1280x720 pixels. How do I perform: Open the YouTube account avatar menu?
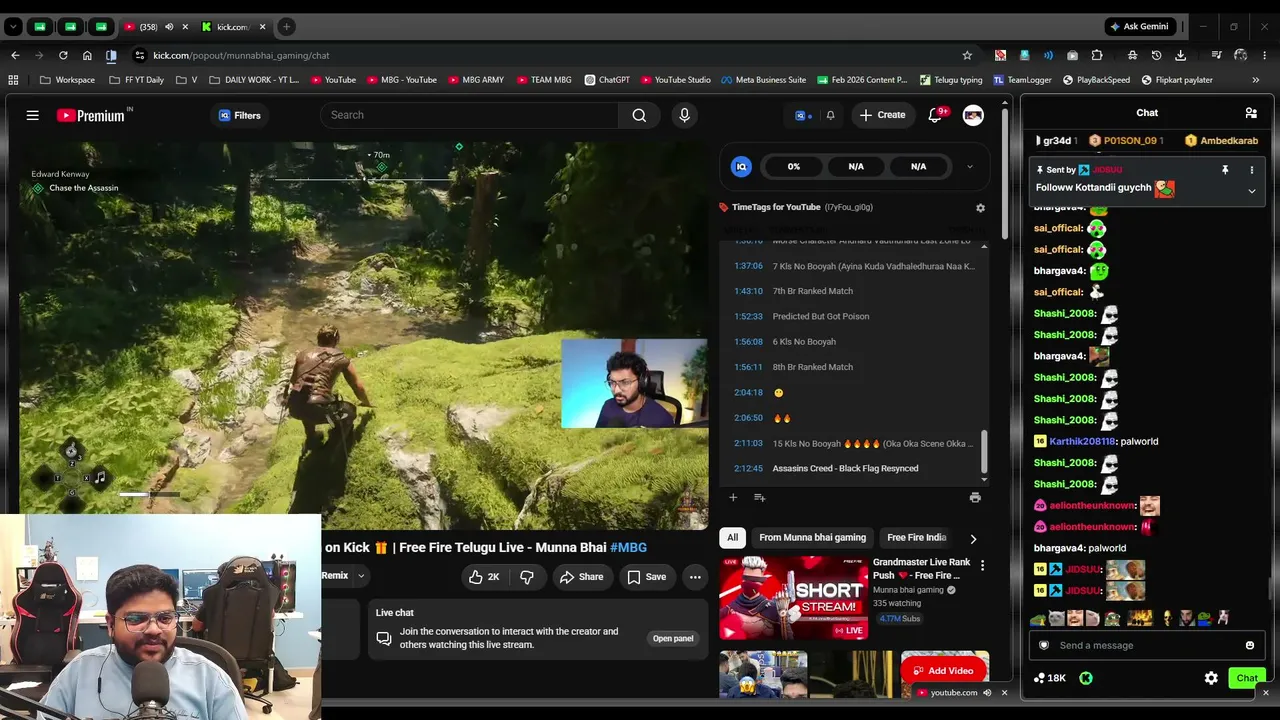[973, 115]
